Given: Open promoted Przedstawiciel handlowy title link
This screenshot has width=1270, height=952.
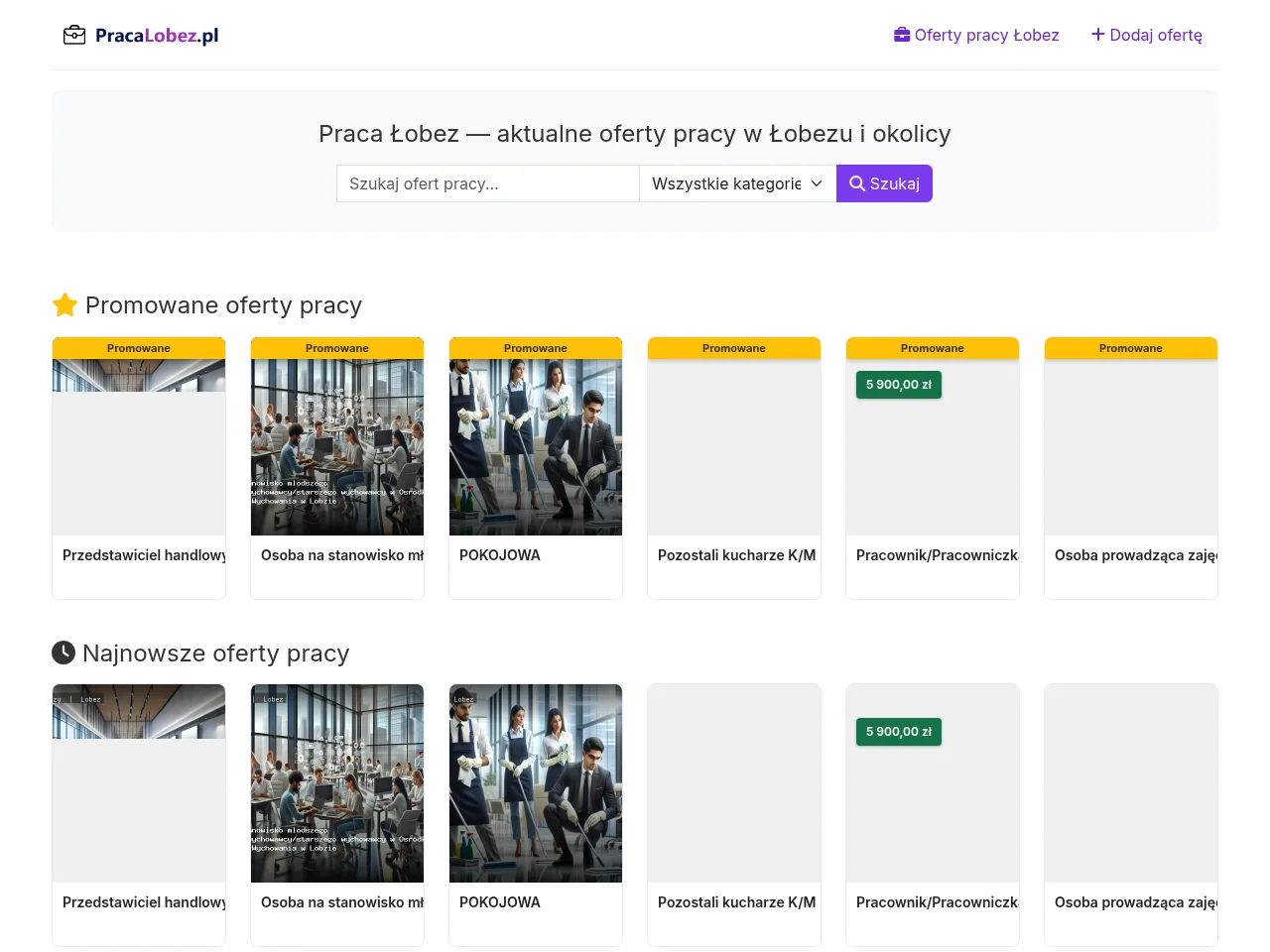Looking at the screenshot, I should (144, 555).
